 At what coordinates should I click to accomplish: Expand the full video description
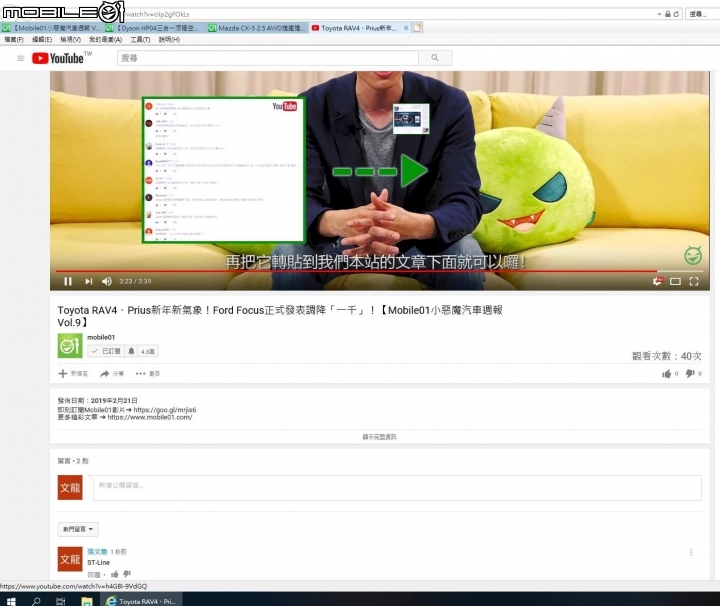tap(379, 437)
